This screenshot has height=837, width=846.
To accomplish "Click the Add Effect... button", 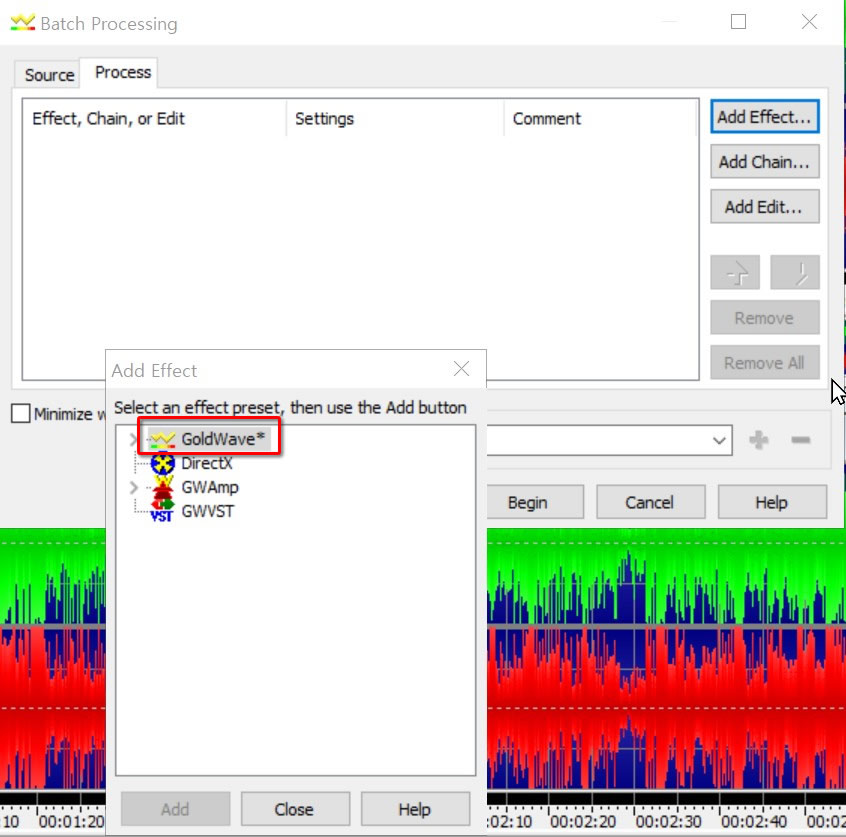I will click(765, 117).
